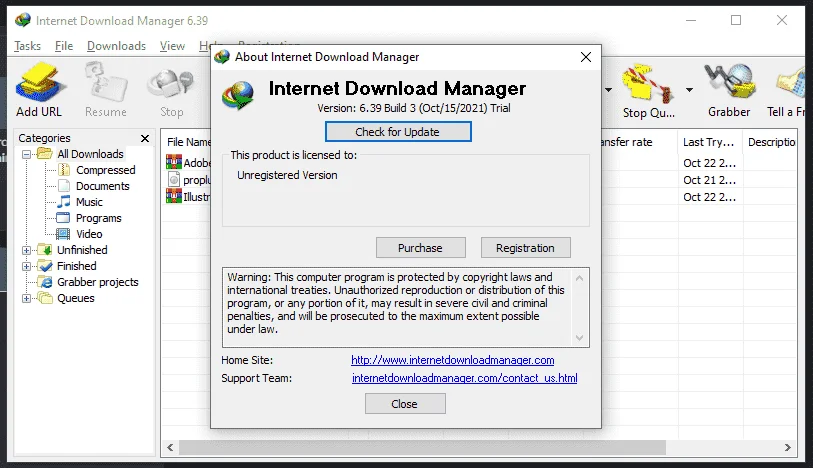Sort by Last Try column header

tap(709, 142)
